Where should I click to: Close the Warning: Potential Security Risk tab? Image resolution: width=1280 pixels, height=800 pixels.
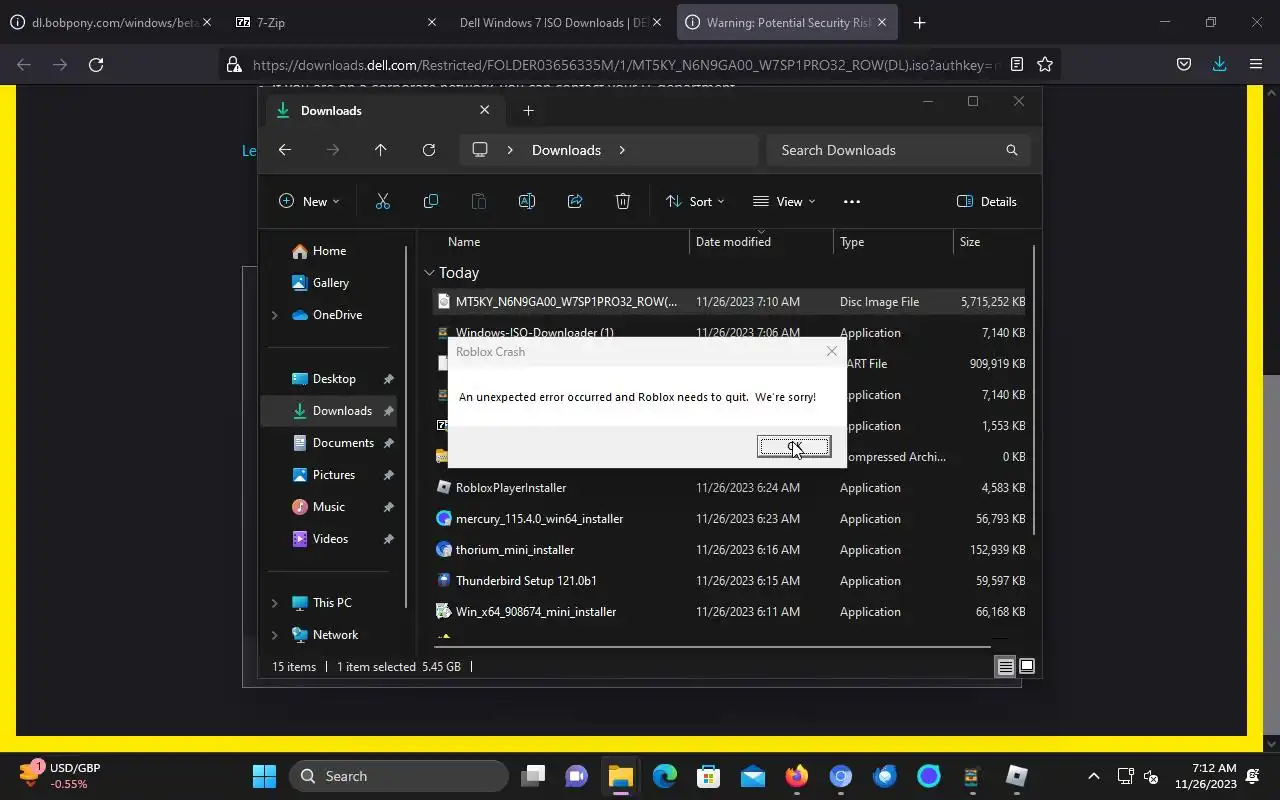pyautogui.click(x=882, y=22)
